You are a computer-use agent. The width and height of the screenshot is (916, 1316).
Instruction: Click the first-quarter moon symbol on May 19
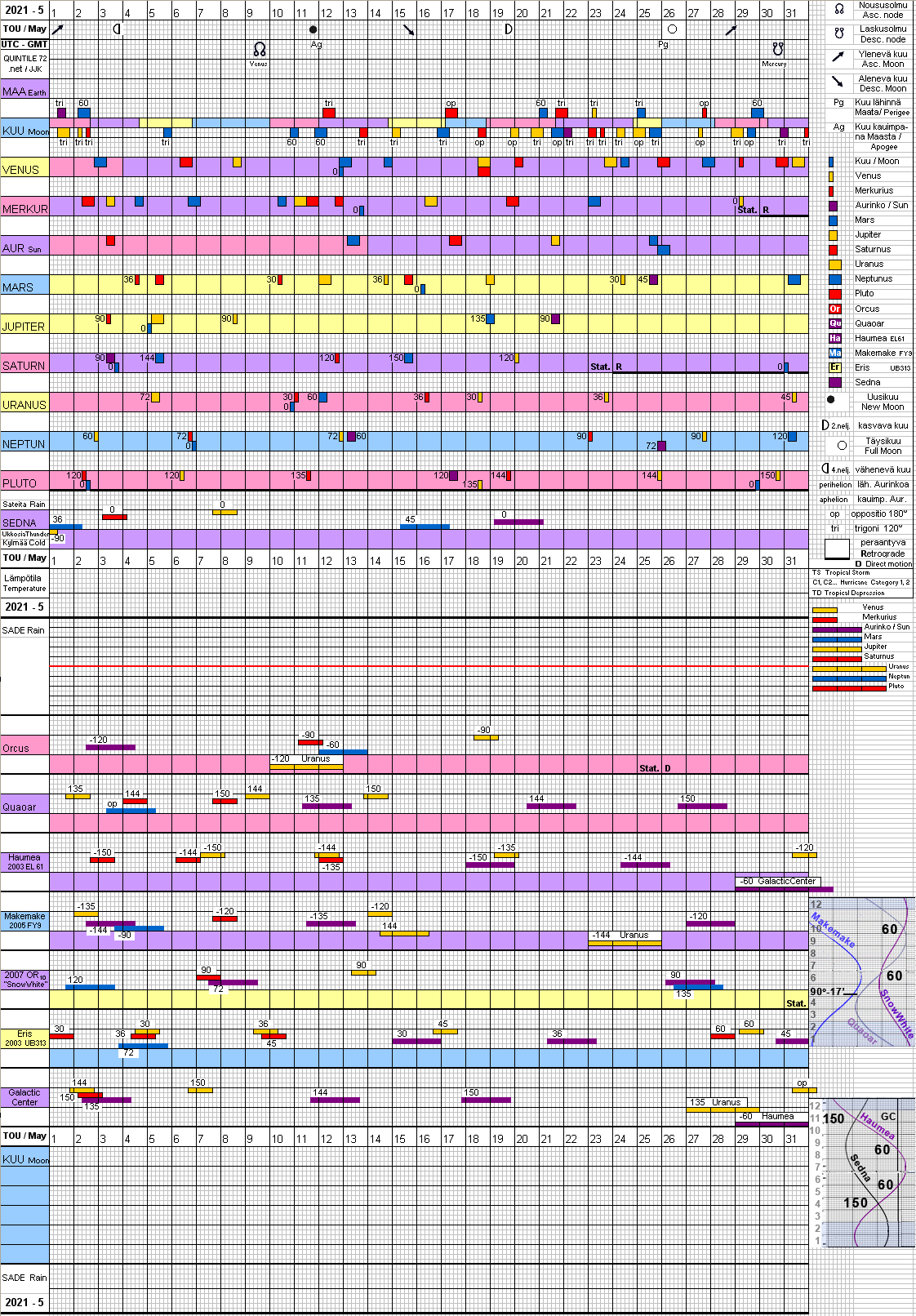(x=508, y=29)
